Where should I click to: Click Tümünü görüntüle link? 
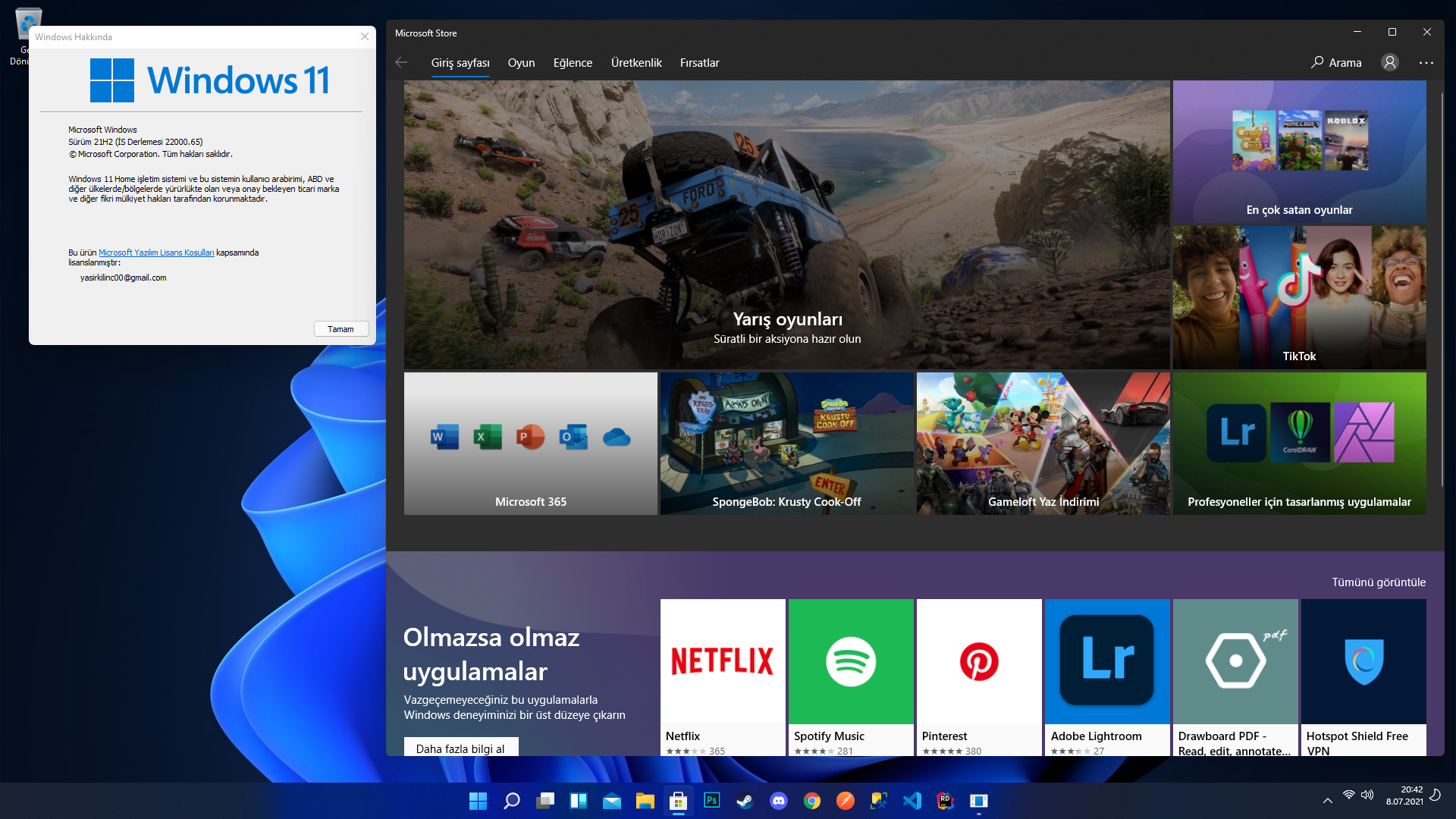point(1379,582)
